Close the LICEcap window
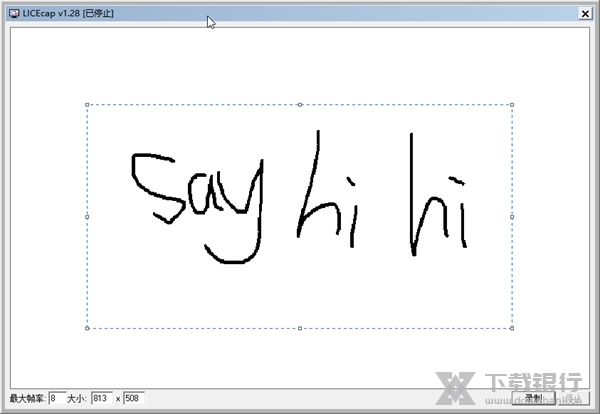600x414 pixels. point(585,13)
